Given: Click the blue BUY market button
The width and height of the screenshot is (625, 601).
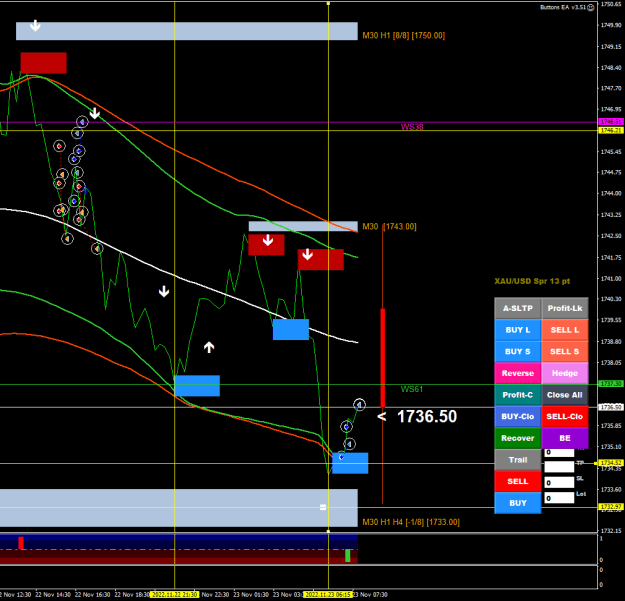Looking at the screenshot, I should [518, 503].
